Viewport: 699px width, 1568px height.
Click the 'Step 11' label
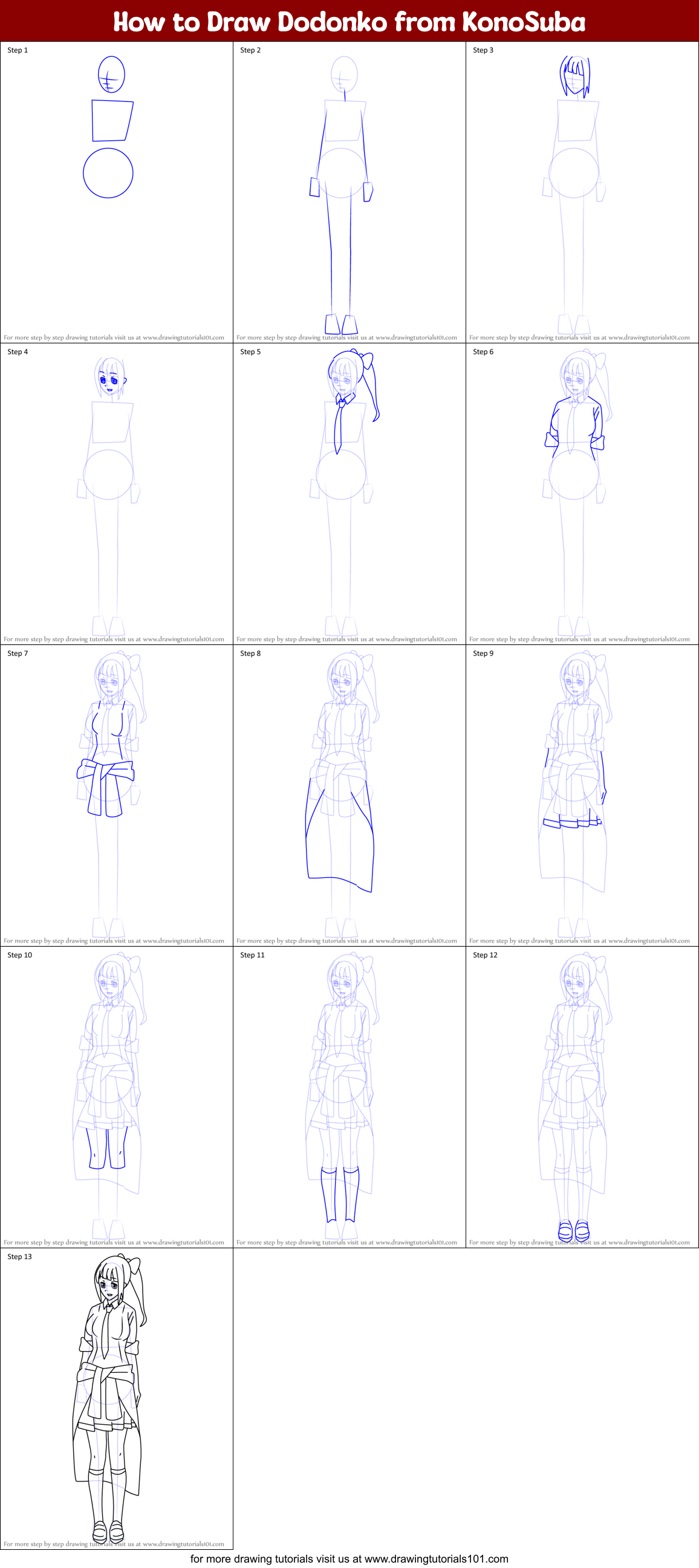click(x=252, y=955)
